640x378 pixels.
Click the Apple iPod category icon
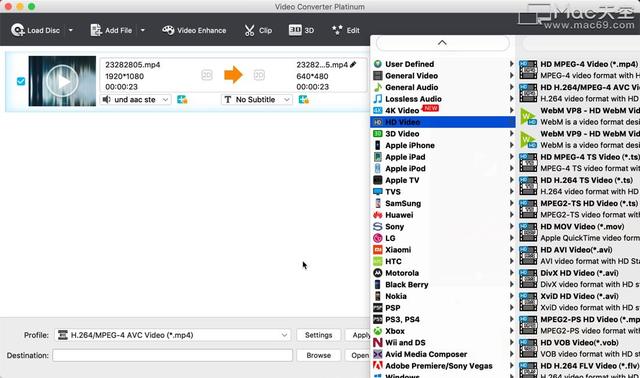coord(378,168)
